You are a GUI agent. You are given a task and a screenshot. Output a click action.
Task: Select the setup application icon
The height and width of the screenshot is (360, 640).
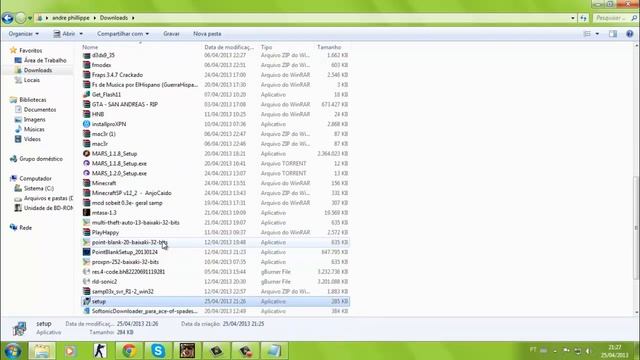tap(87, 301)
